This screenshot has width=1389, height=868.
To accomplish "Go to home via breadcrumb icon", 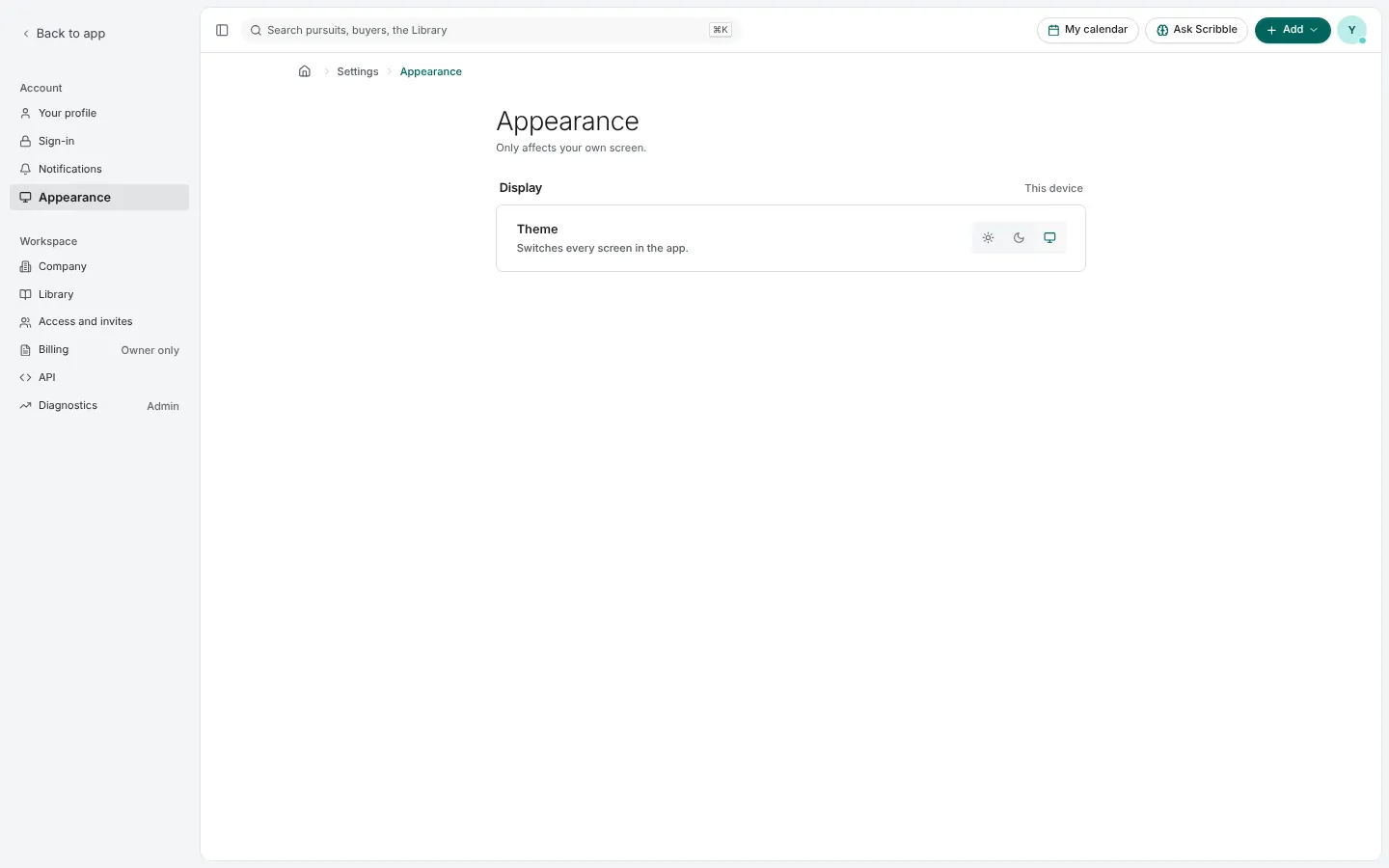I will [305, 71].
